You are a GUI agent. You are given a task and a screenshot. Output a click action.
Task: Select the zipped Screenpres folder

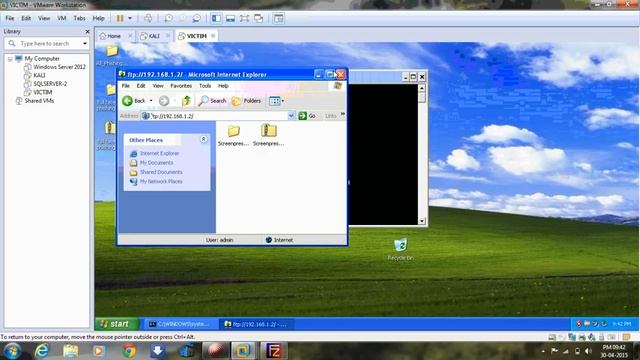tap(269, 136)
